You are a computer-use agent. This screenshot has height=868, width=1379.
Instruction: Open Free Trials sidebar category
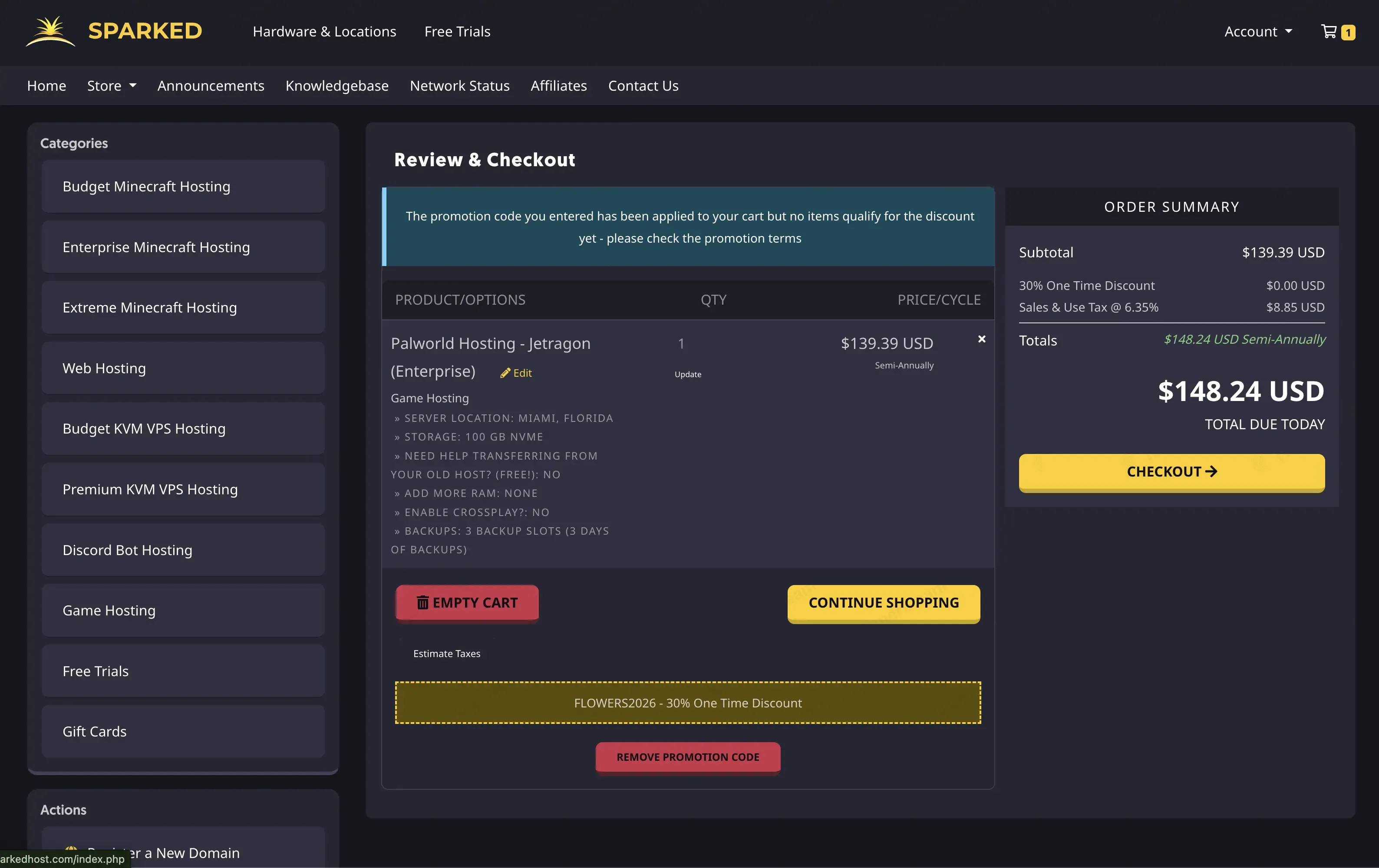click(183, 671)
